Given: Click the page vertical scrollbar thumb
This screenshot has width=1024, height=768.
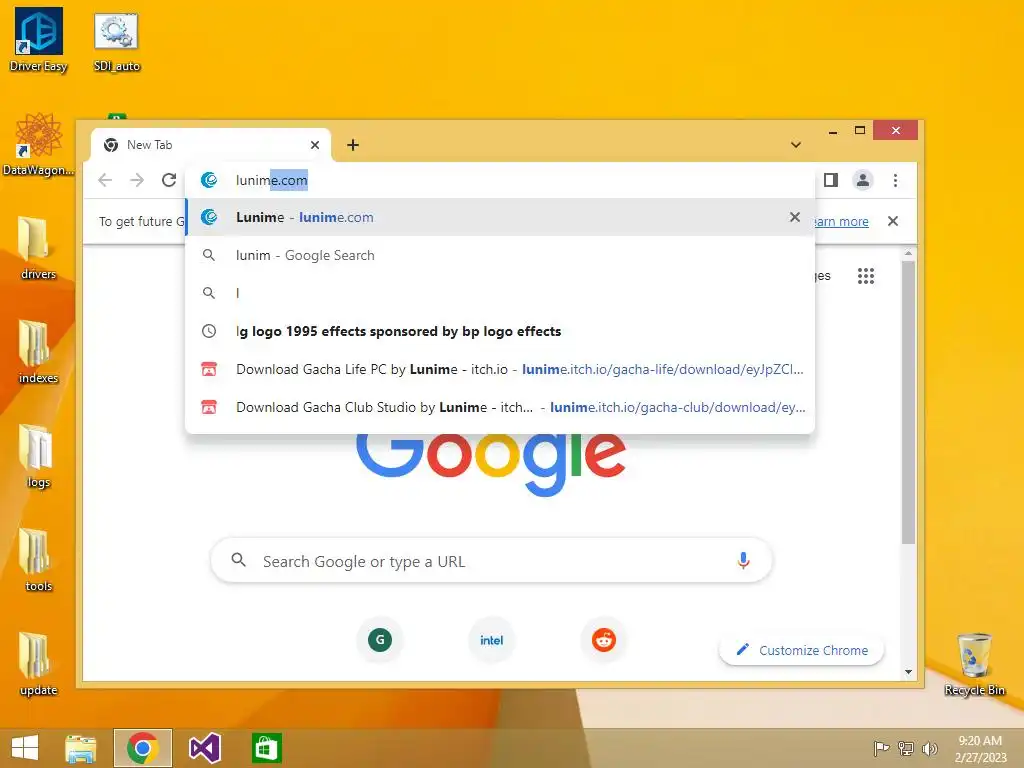Looking at the screenshot, I should [x=908, y=402].
